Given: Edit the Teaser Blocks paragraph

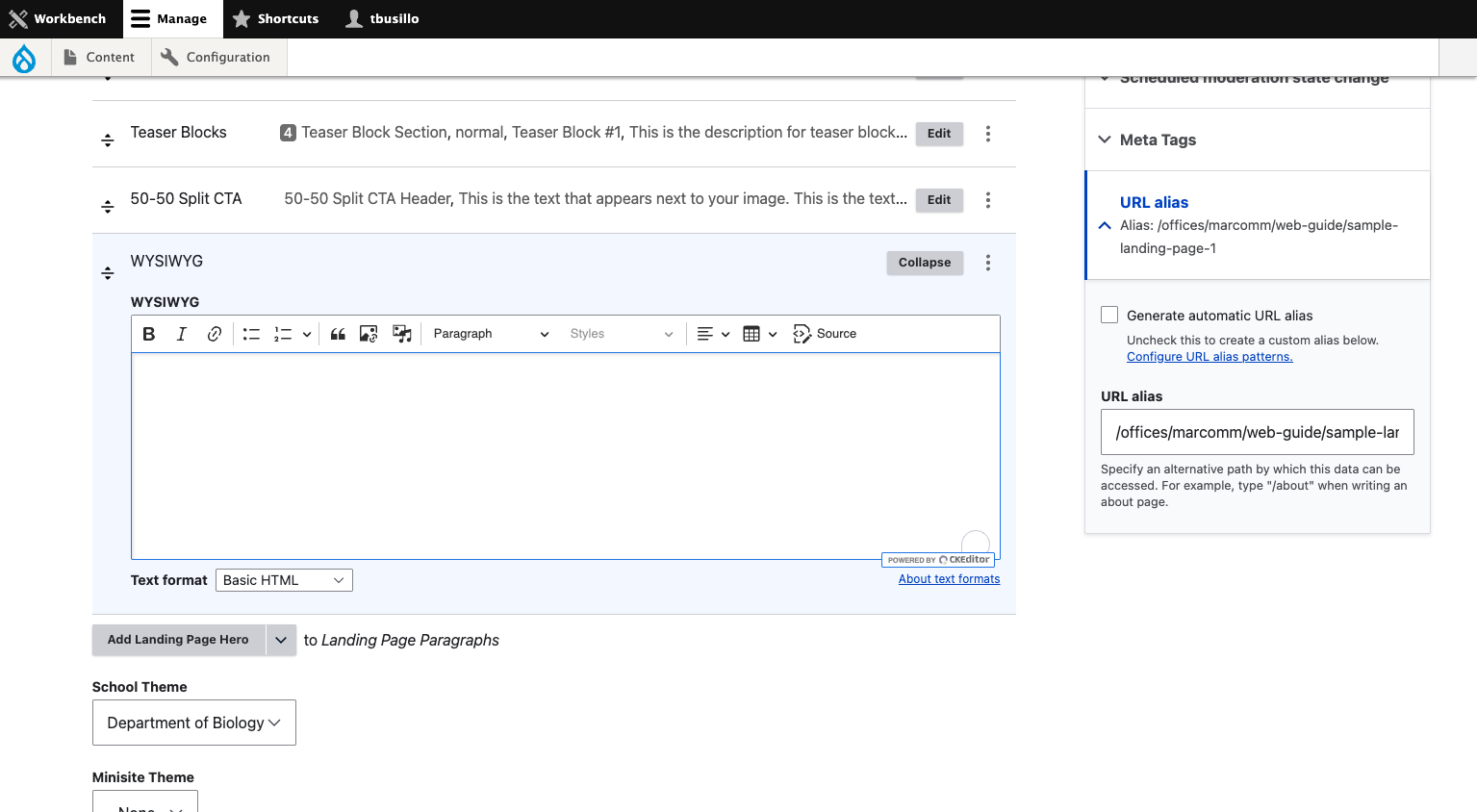Looking at the screenshot, I should (939, 134).
